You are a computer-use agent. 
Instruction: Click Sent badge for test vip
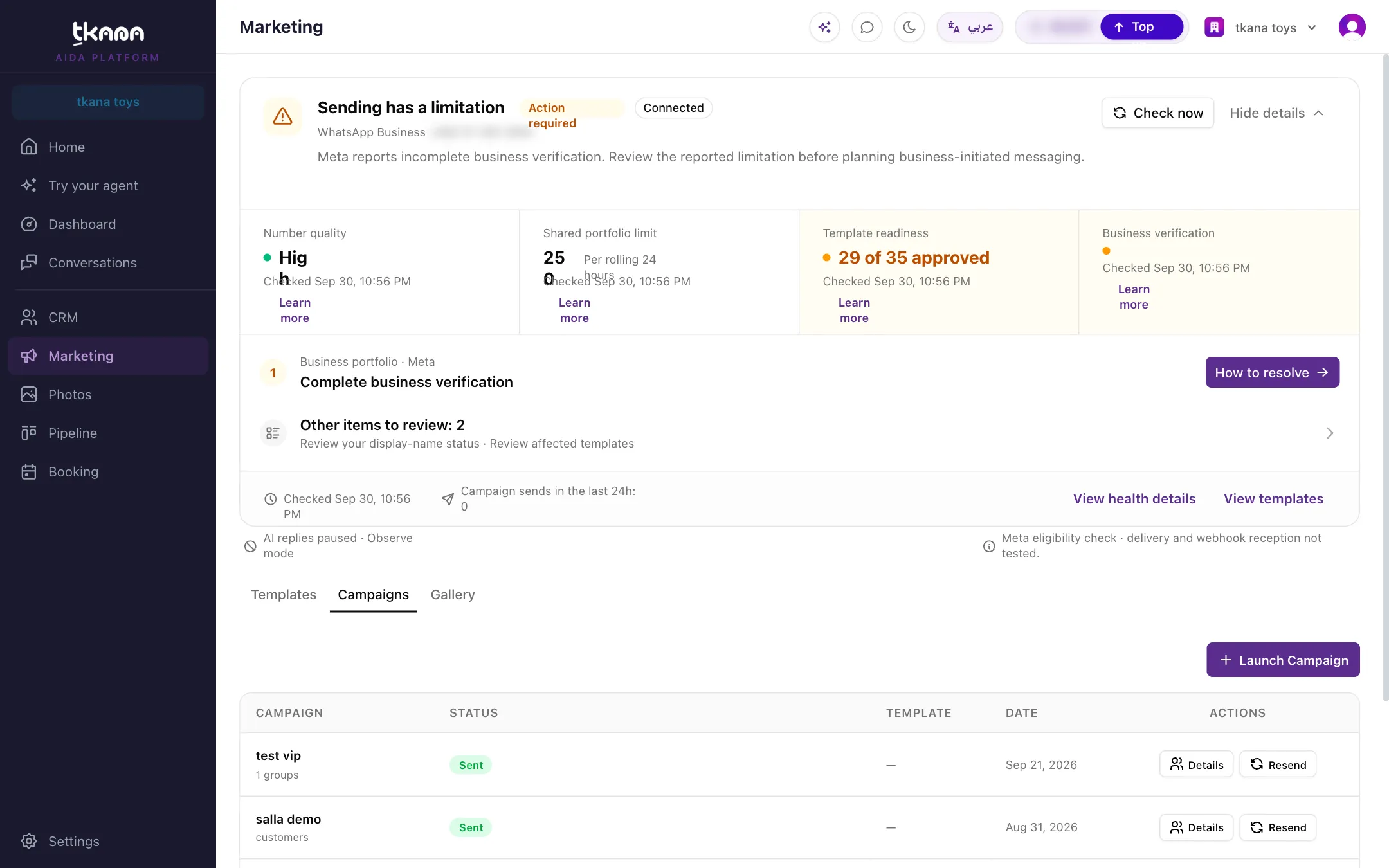(471, 765)
